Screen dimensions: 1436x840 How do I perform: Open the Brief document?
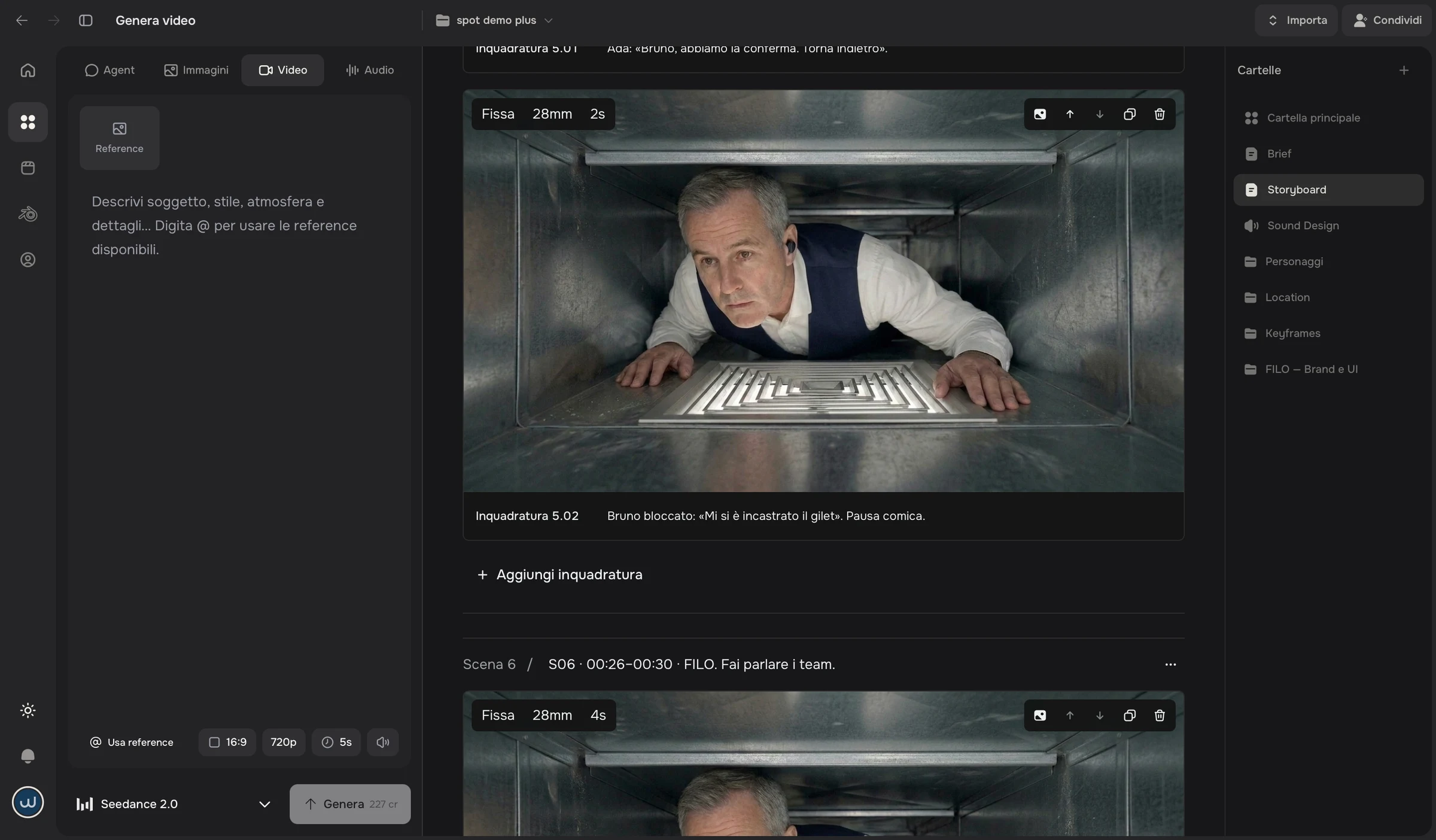pos(1328,154)
